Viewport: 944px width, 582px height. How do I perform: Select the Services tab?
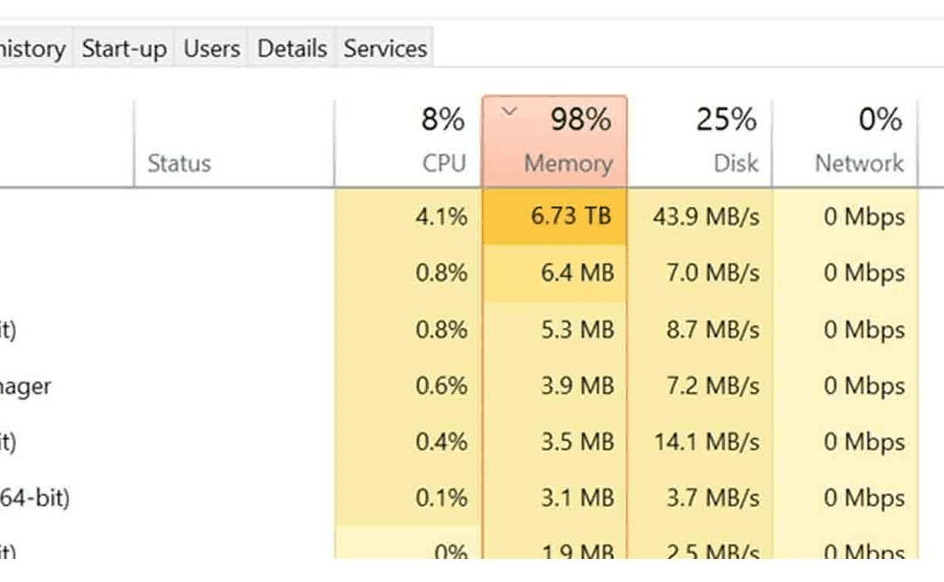385,48
